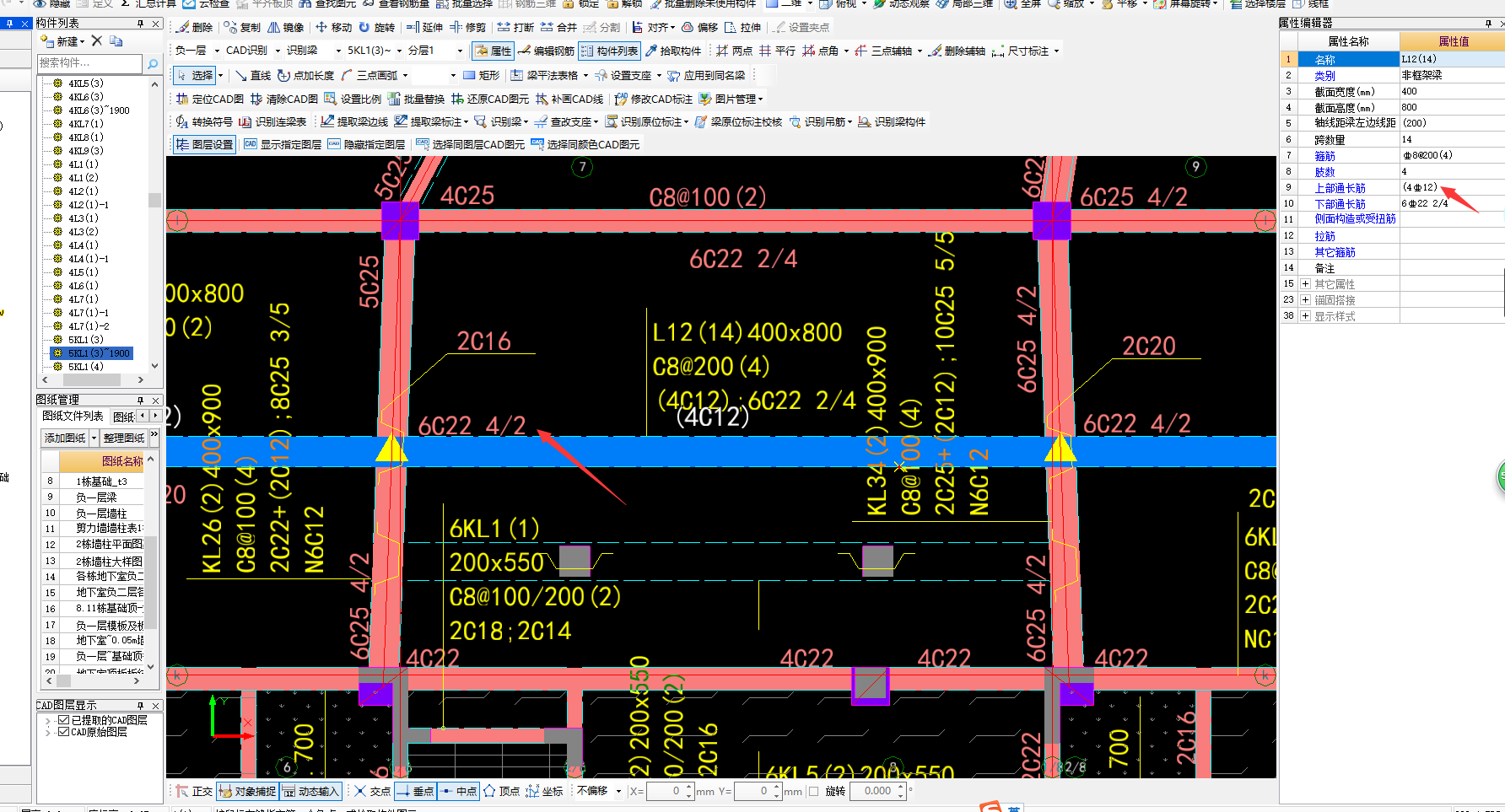Click the 图层设置 layer settings button
This screenshot has height=812, width=1505.
[203, 144]
